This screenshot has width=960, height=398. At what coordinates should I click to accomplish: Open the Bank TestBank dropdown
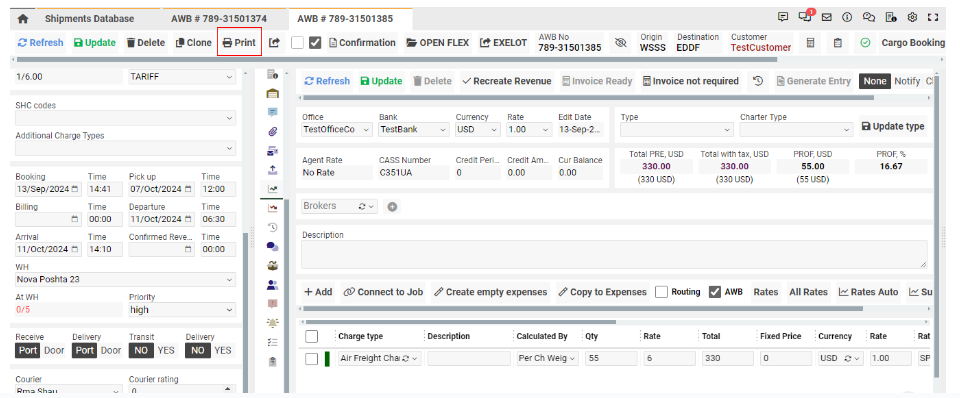tap(414, 130)
